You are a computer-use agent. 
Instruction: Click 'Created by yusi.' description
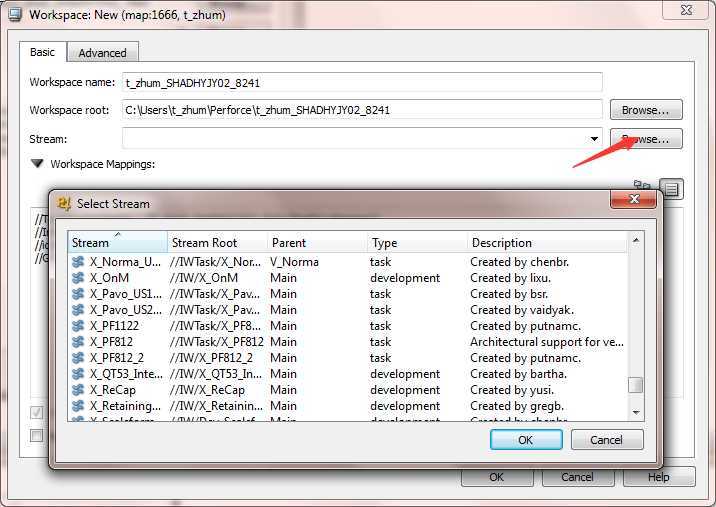click(512, 390)
